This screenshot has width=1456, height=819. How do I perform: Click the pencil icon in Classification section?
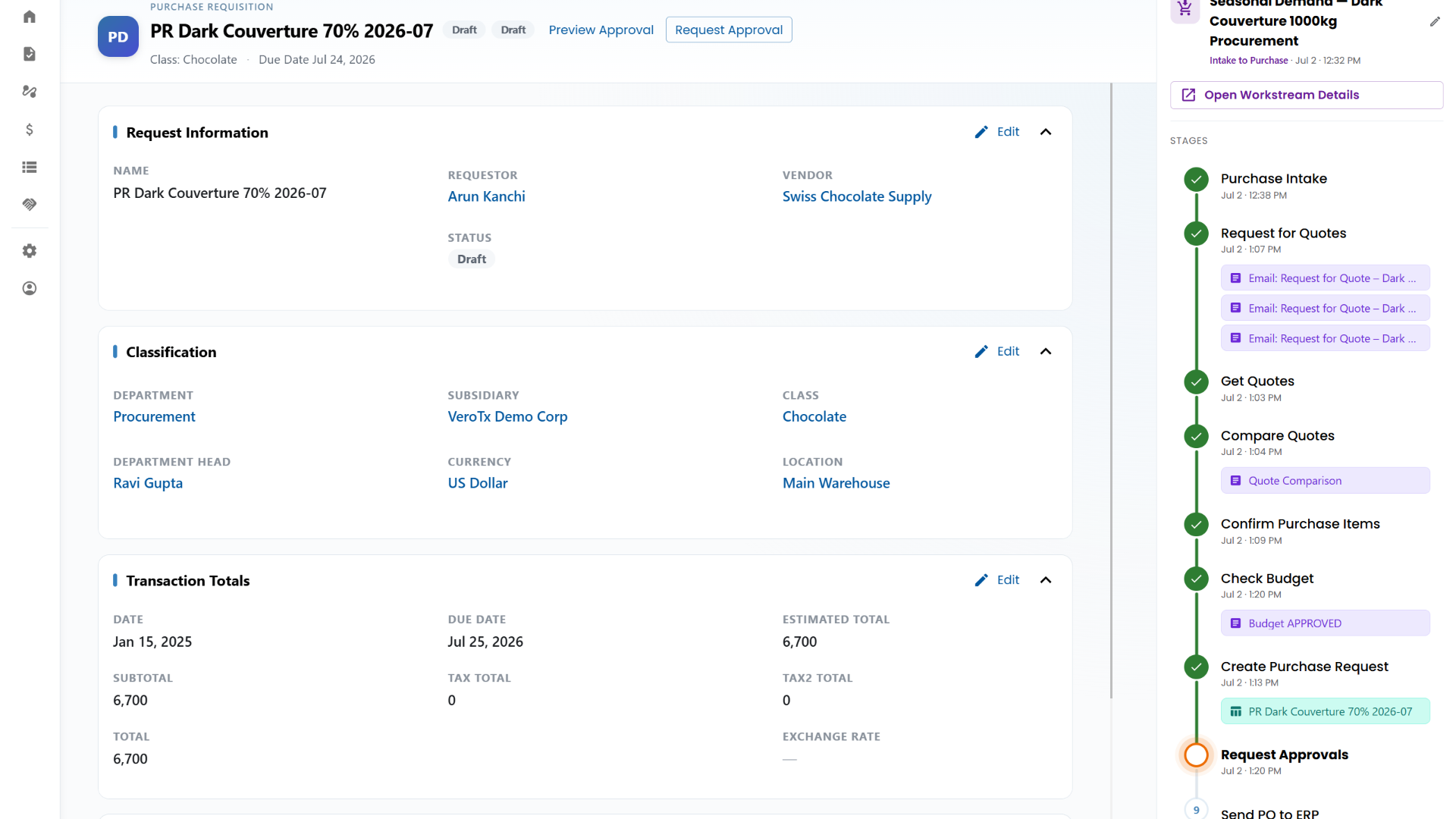point(981,351)
